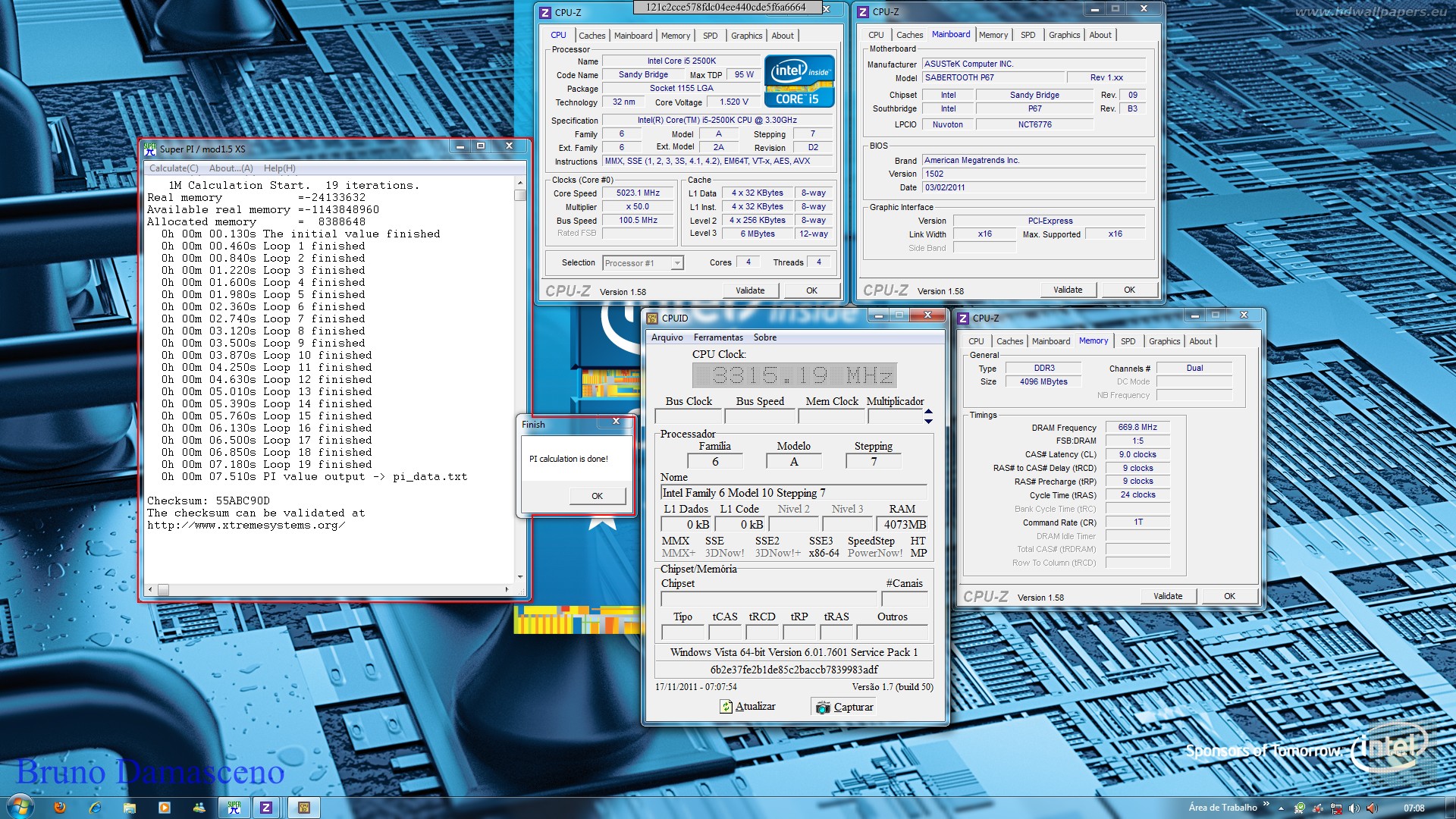Show hidden tray icons arrow
This screenshot has width=1456, height=819.
(1281, 808)
